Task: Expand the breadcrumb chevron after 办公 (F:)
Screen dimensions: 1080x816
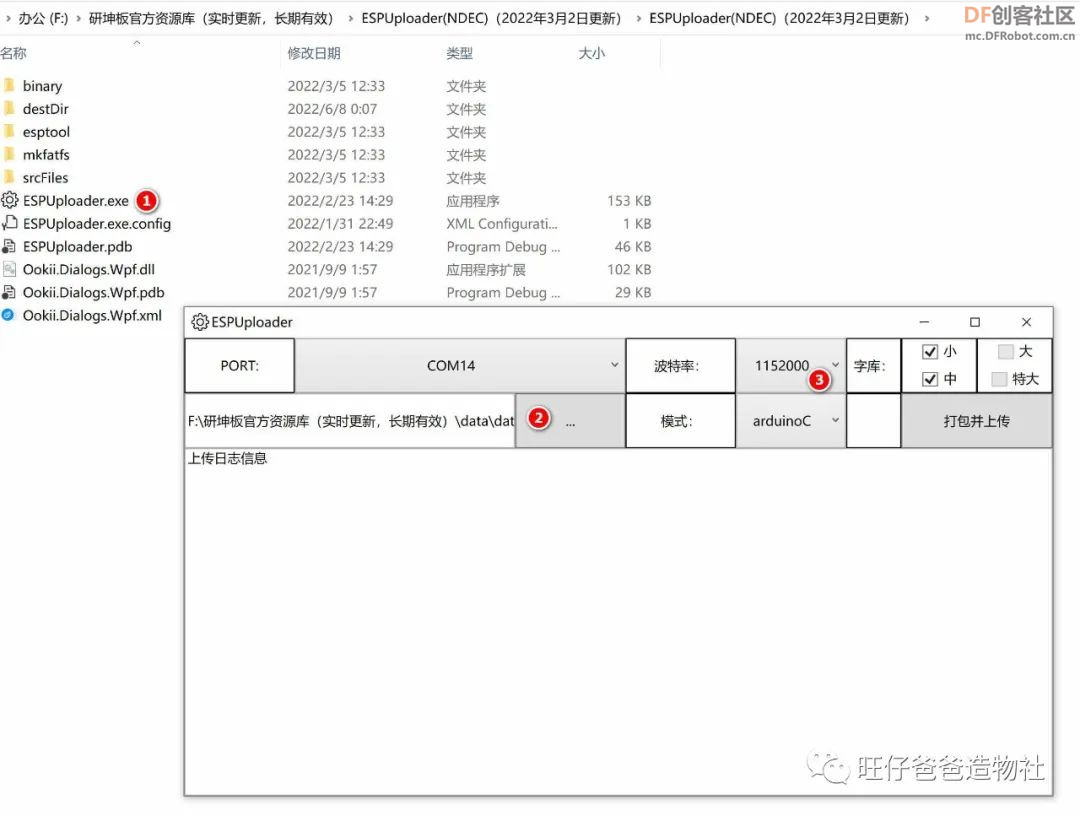Action: click(78, 18)
